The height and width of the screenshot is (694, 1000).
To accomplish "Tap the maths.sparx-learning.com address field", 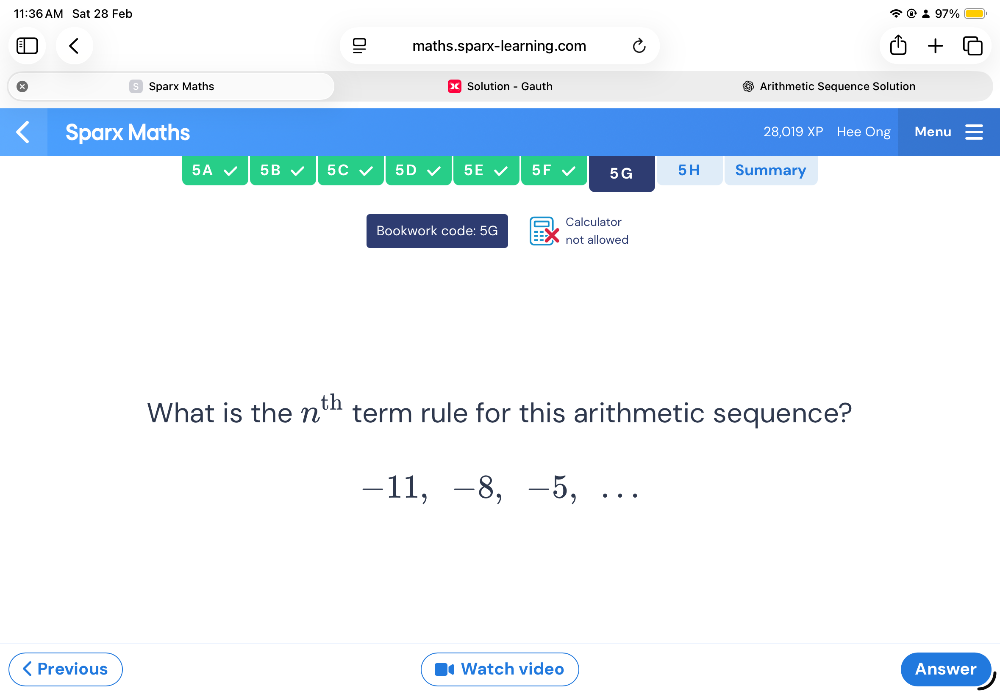I will point(499,46).
